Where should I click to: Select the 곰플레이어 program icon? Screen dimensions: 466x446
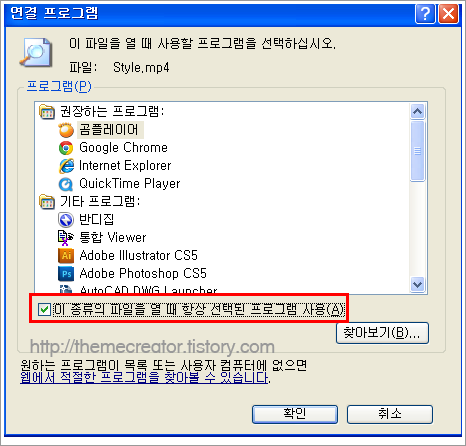(66, 130)
